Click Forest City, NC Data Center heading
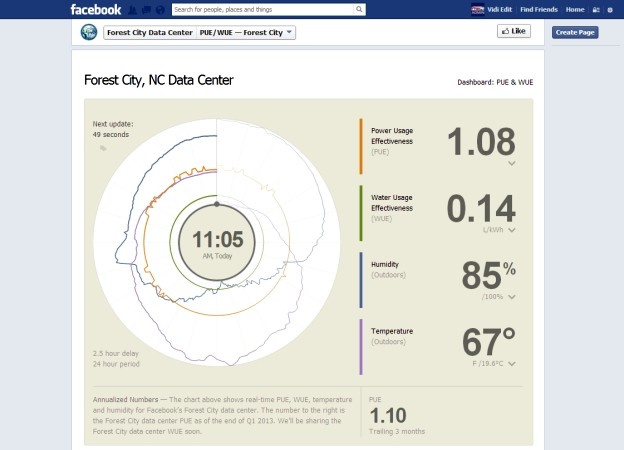 point(158,80)
